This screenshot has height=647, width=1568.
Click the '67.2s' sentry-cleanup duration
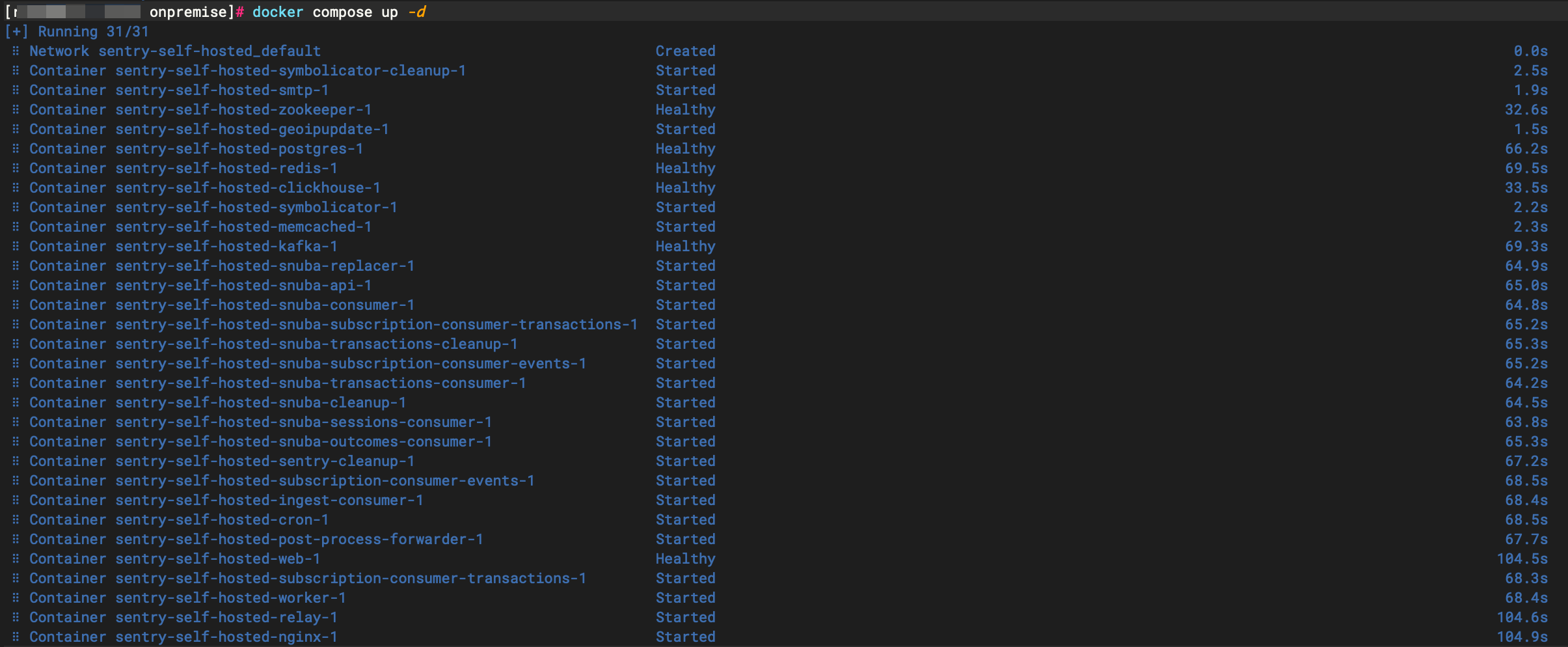1526,461
